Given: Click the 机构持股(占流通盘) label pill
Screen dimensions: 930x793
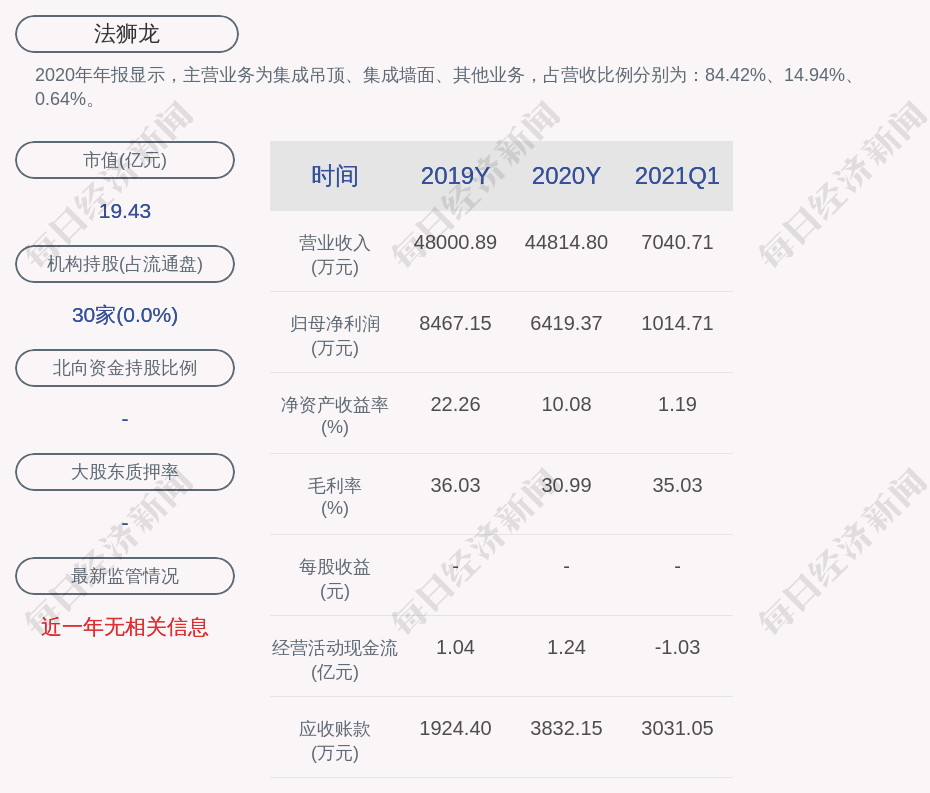Looking at the screenshot, I should (125, 264).
